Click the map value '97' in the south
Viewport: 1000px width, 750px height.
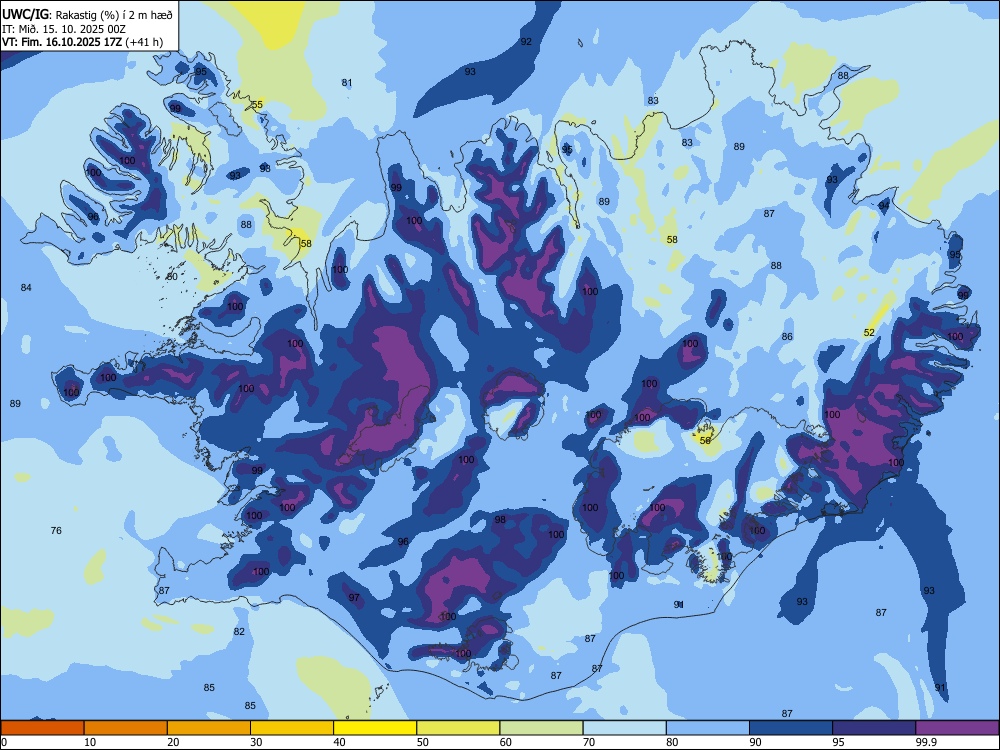click(x=355, y=598)
